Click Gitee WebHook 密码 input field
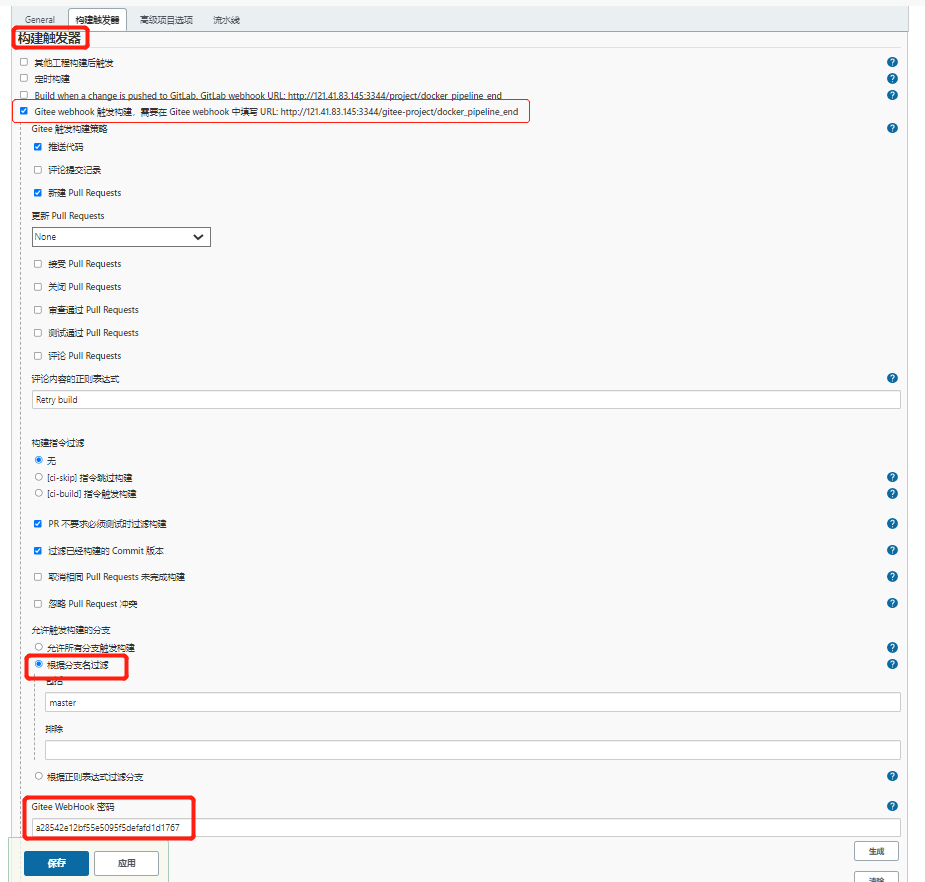 [466, 828]
